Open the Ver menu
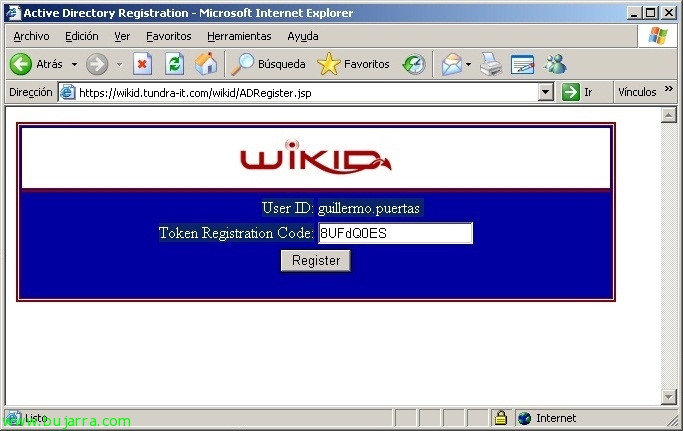 [122, 36]
